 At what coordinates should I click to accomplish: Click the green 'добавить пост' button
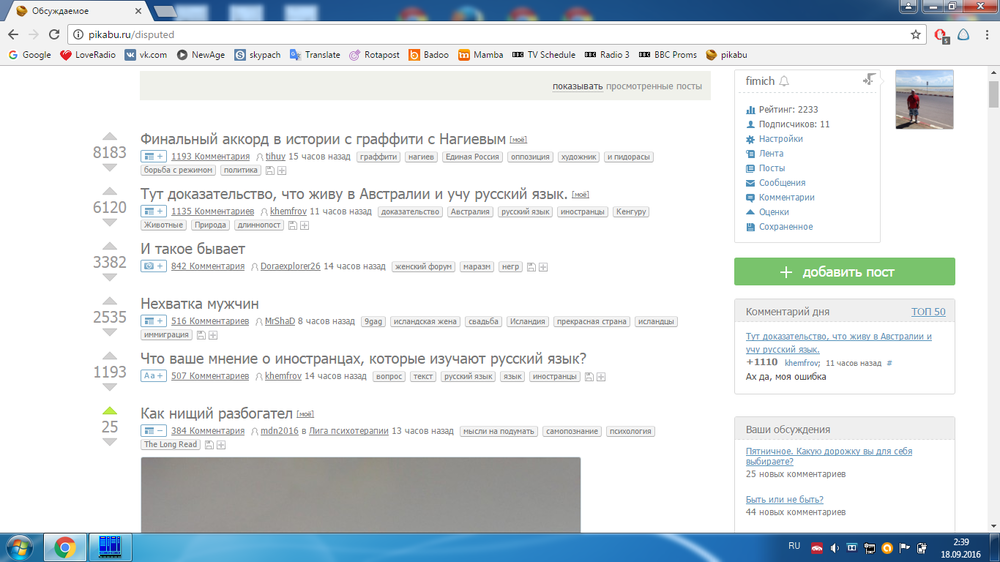(844, 272)
